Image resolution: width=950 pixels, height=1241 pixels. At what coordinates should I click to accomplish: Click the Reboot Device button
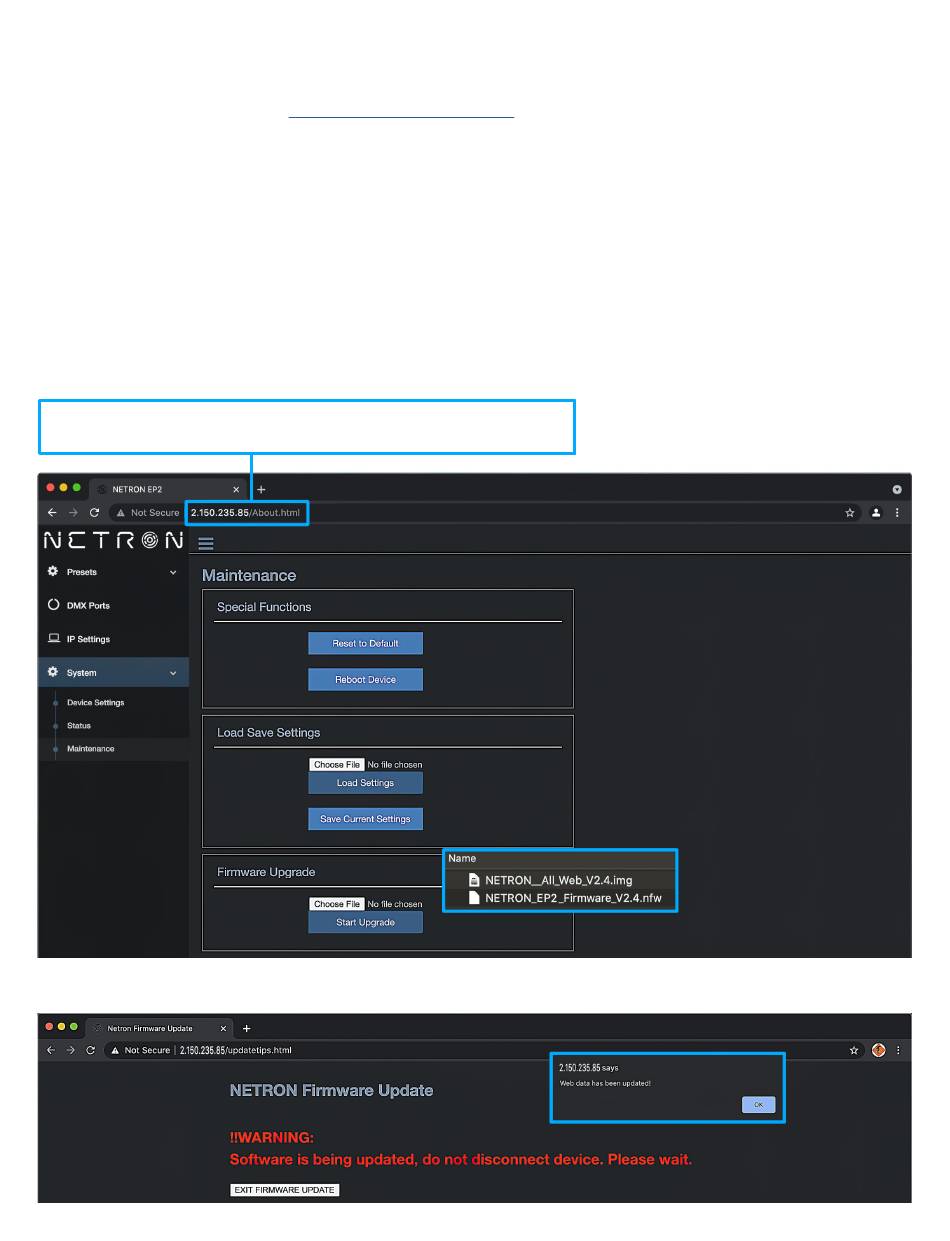tap(366, 679)
